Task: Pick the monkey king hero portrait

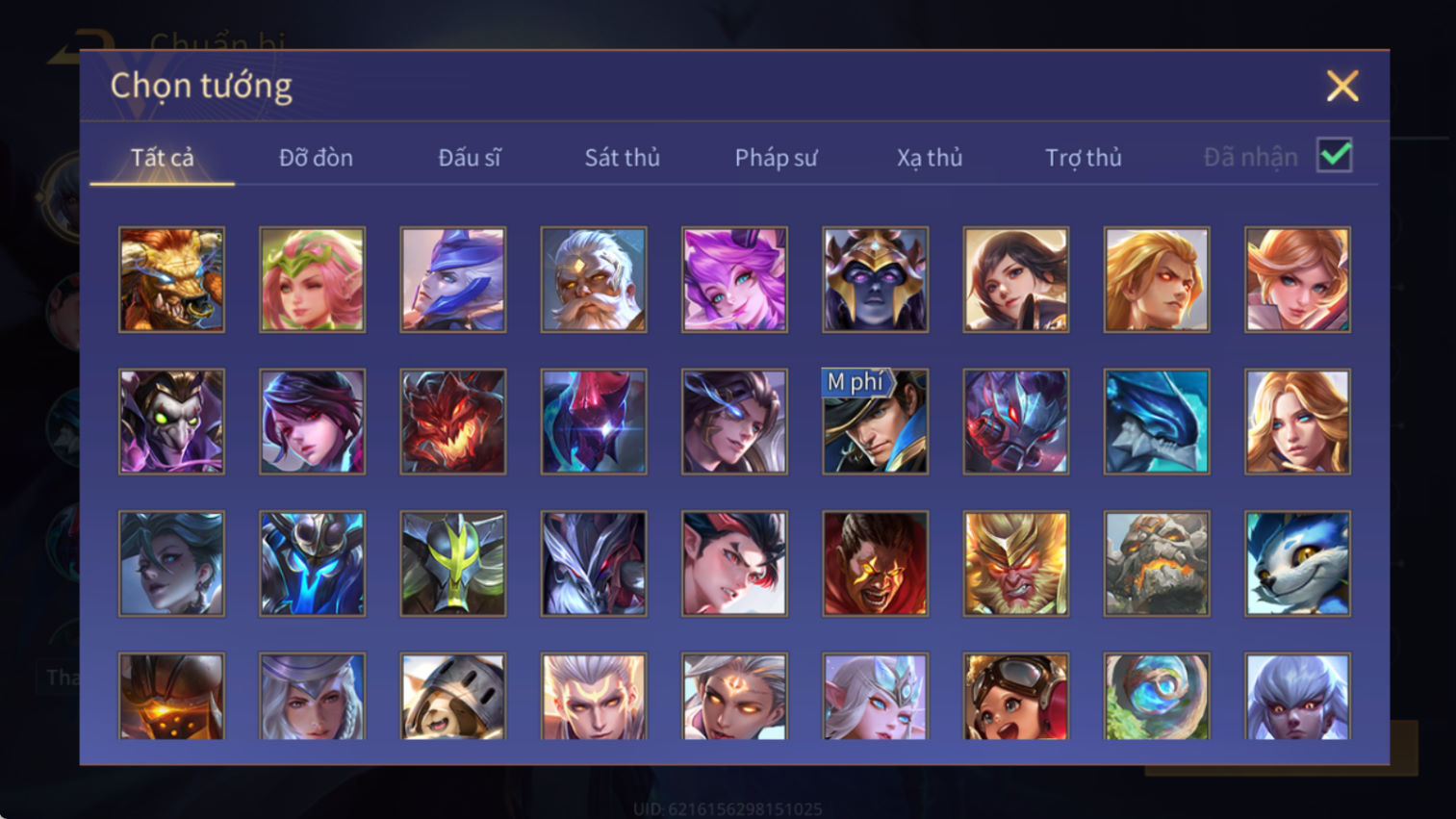Action: point(1015,563)
